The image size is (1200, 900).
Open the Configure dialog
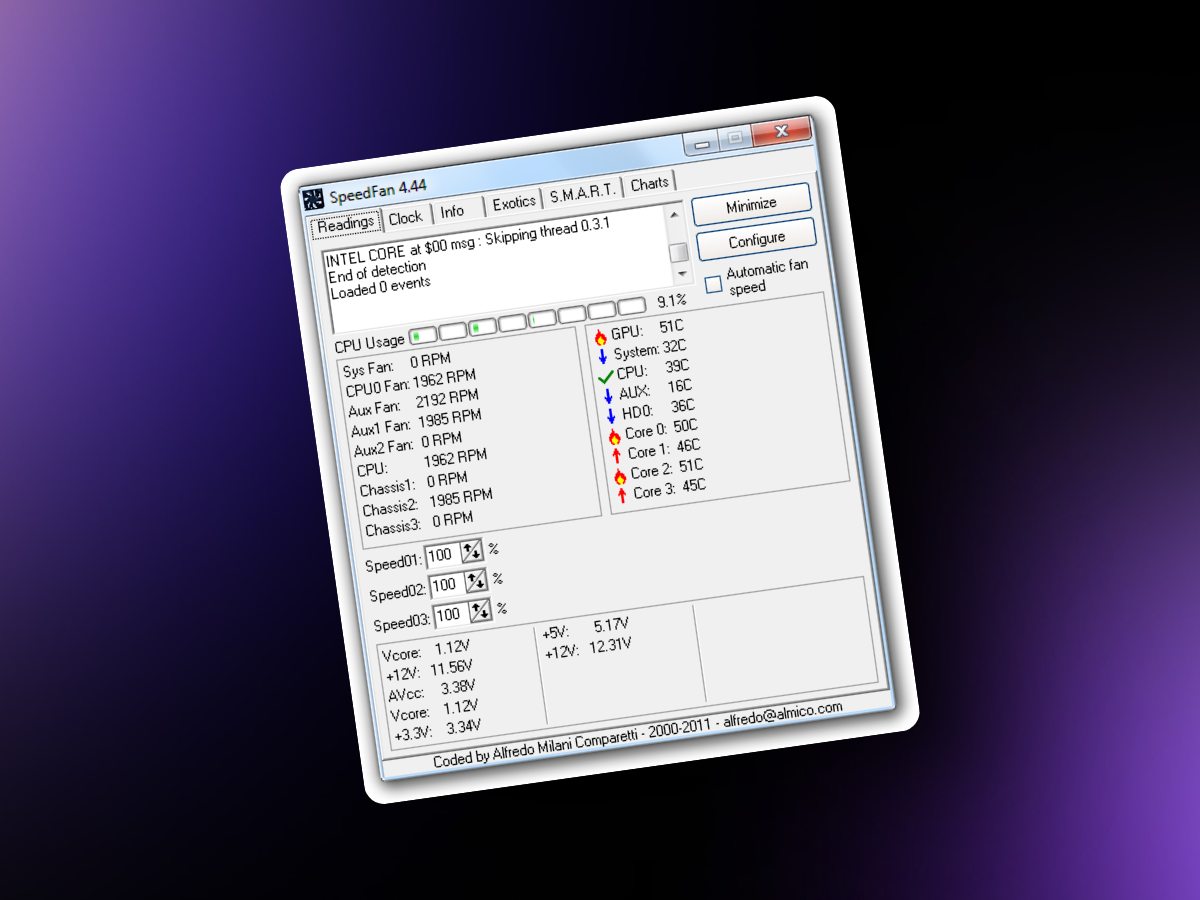point(757,239)
